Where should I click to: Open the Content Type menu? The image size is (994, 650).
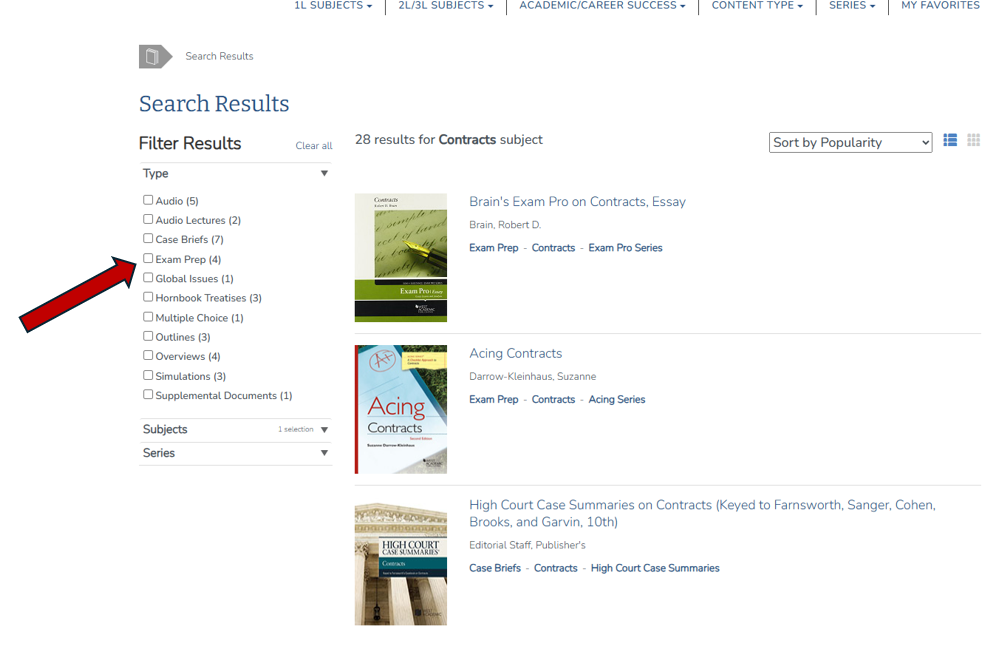click(x=756, y=6)
